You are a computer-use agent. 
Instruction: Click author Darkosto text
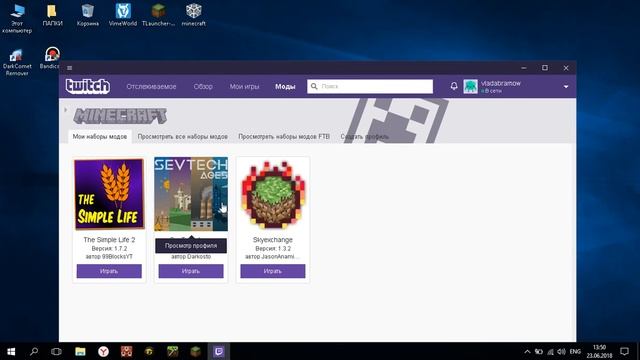pyautogui.click(x=191, y=257)
